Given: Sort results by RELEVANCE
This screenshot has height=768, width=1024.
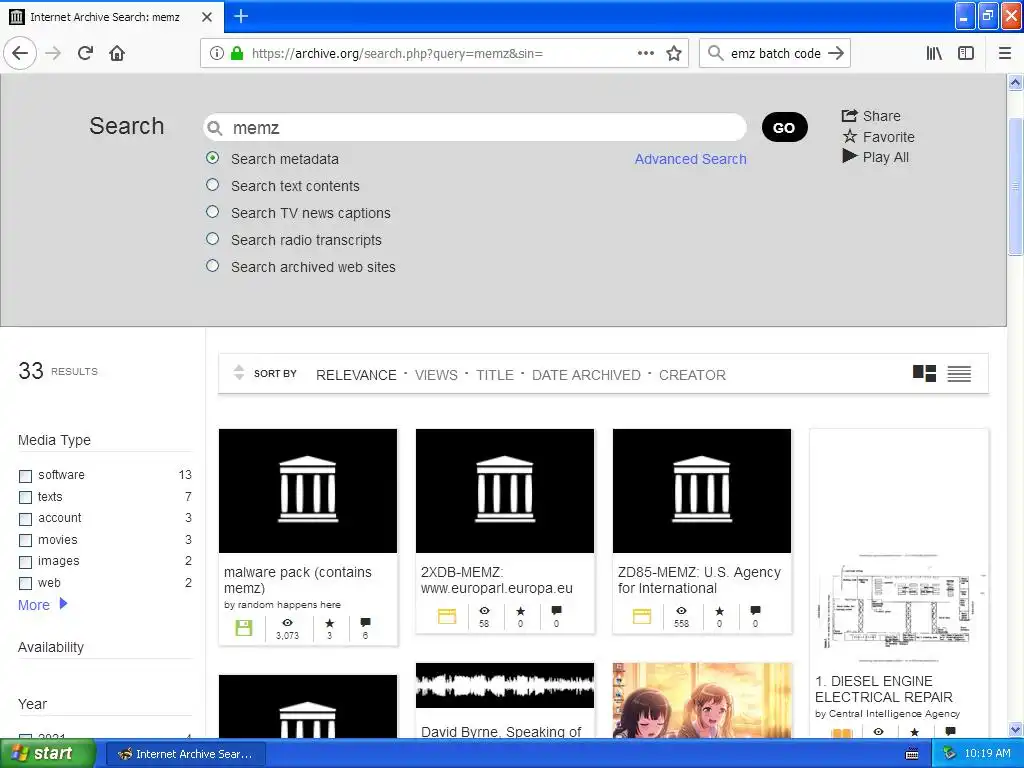Looking at the screenshot, I should pos(356,375).
